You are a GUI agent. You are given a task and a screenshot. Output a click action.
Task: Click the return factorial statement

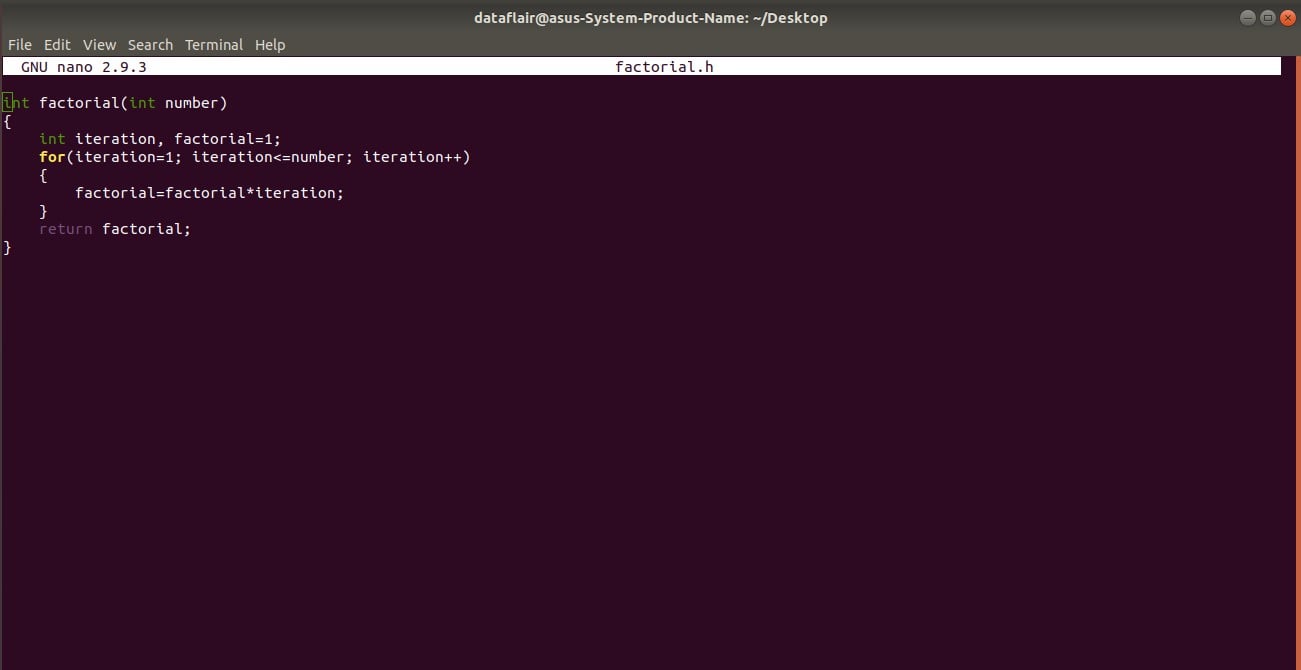coord(114,228)
